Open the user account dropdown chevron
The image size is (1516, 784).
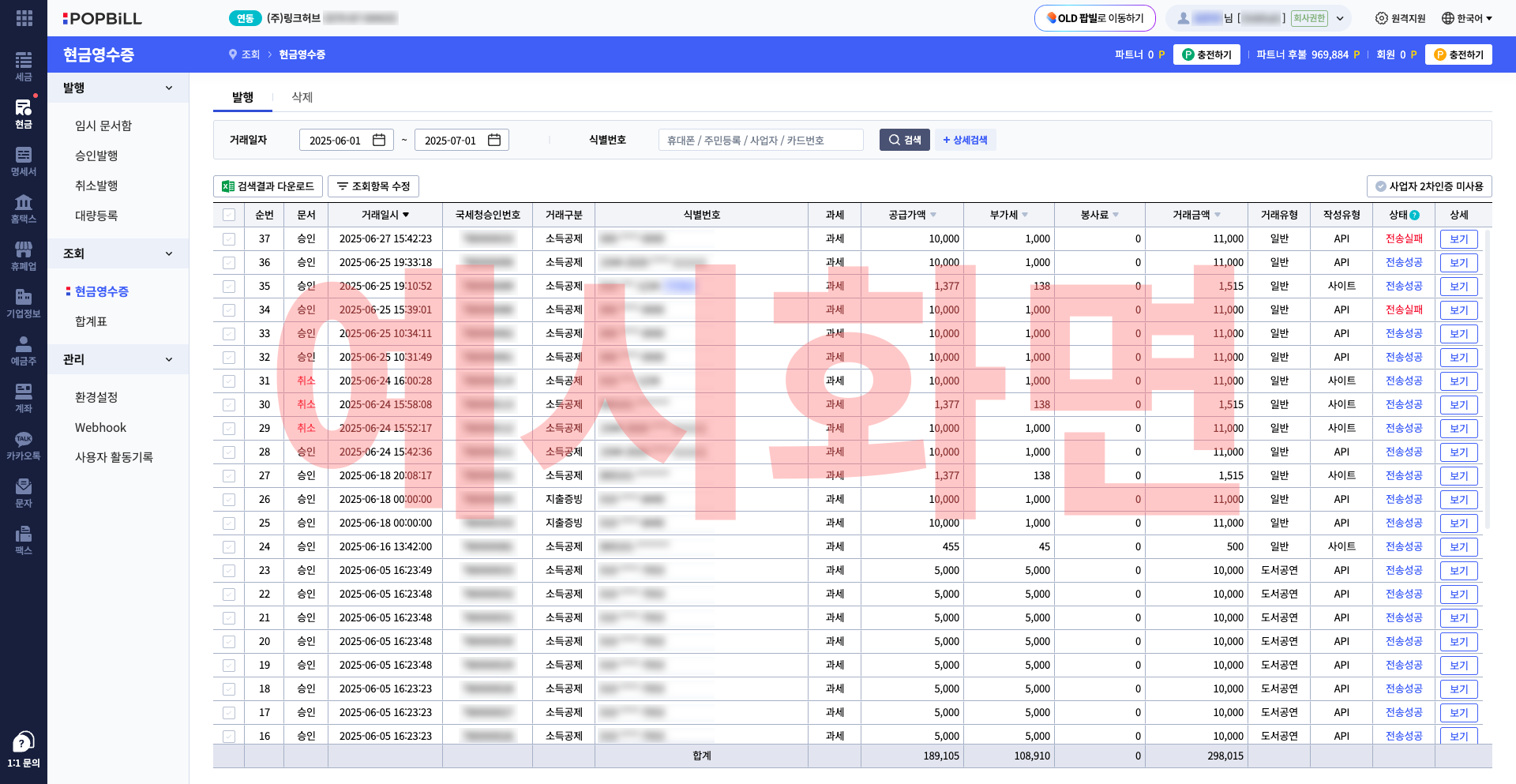[1340, 18]
